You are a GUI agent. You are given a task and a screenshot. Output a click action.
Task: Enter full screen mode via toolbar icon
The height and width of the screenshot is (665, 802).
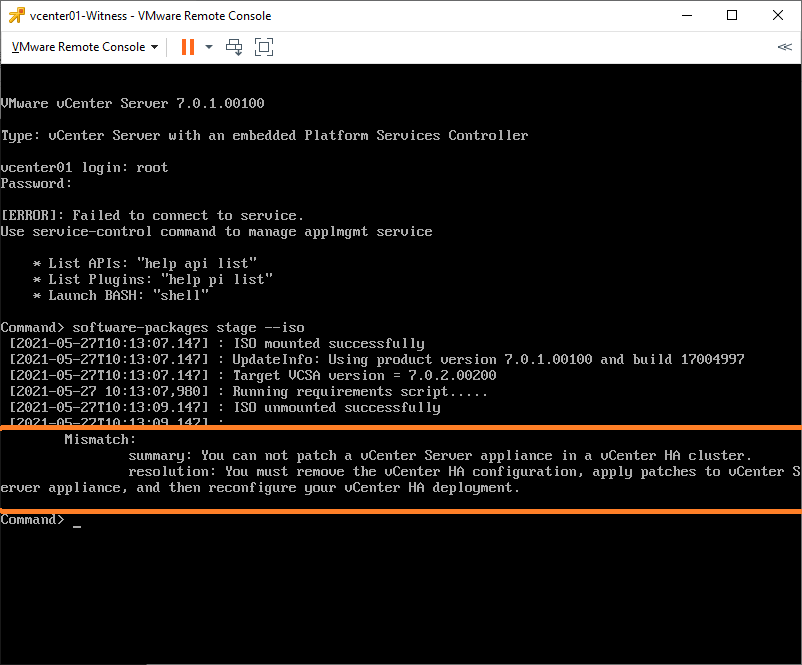pyautogui.click(x=264, y=47)
